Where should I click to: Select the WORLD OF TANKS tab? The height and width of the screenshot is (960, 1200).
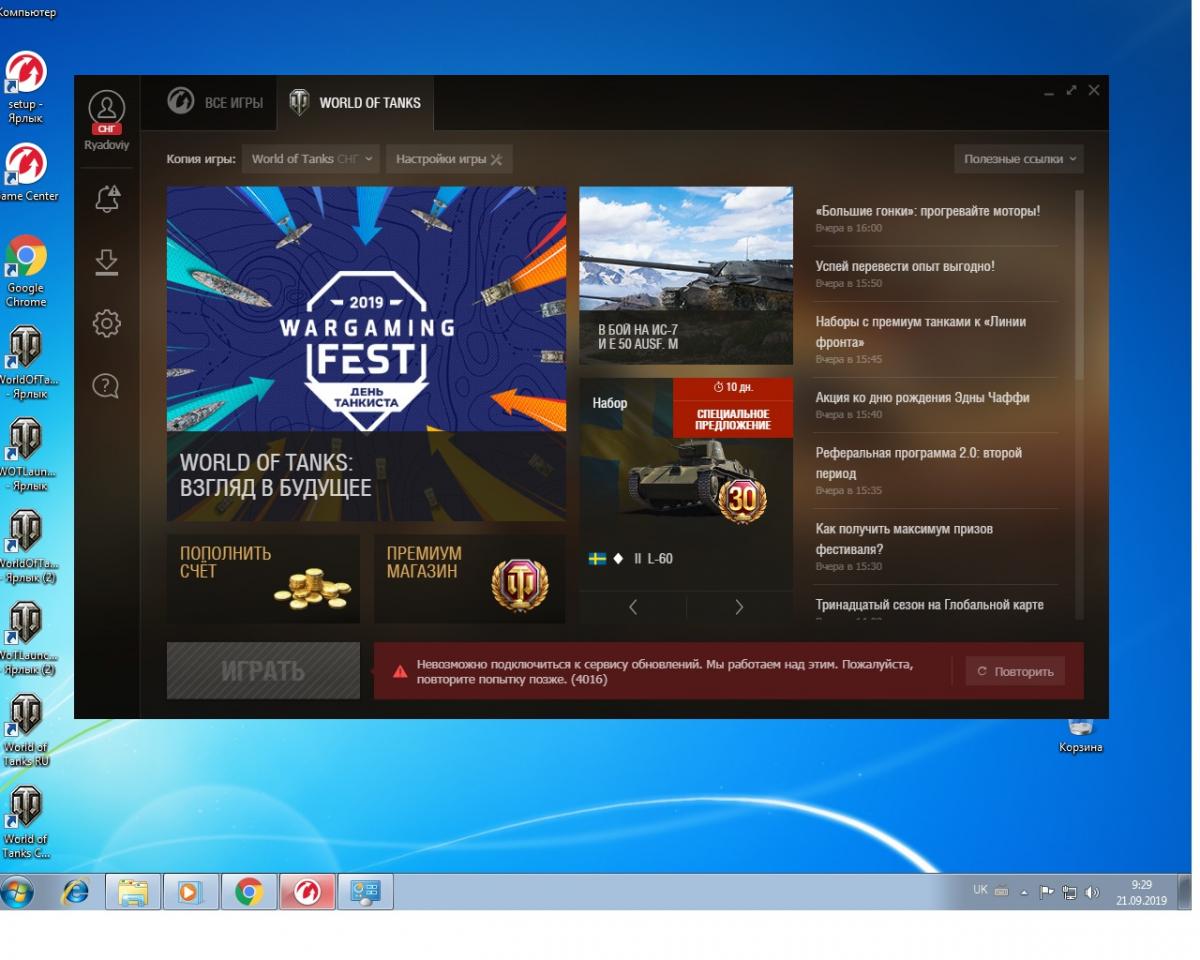(355, 102)
